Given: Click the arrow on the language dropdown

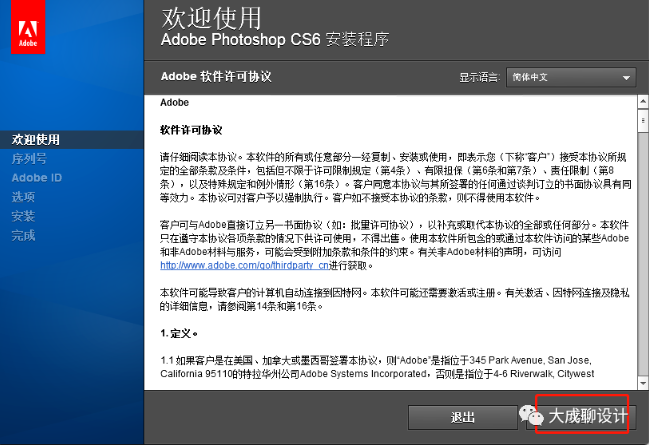Looking at the screenshot, I should (x=626, y=77).
